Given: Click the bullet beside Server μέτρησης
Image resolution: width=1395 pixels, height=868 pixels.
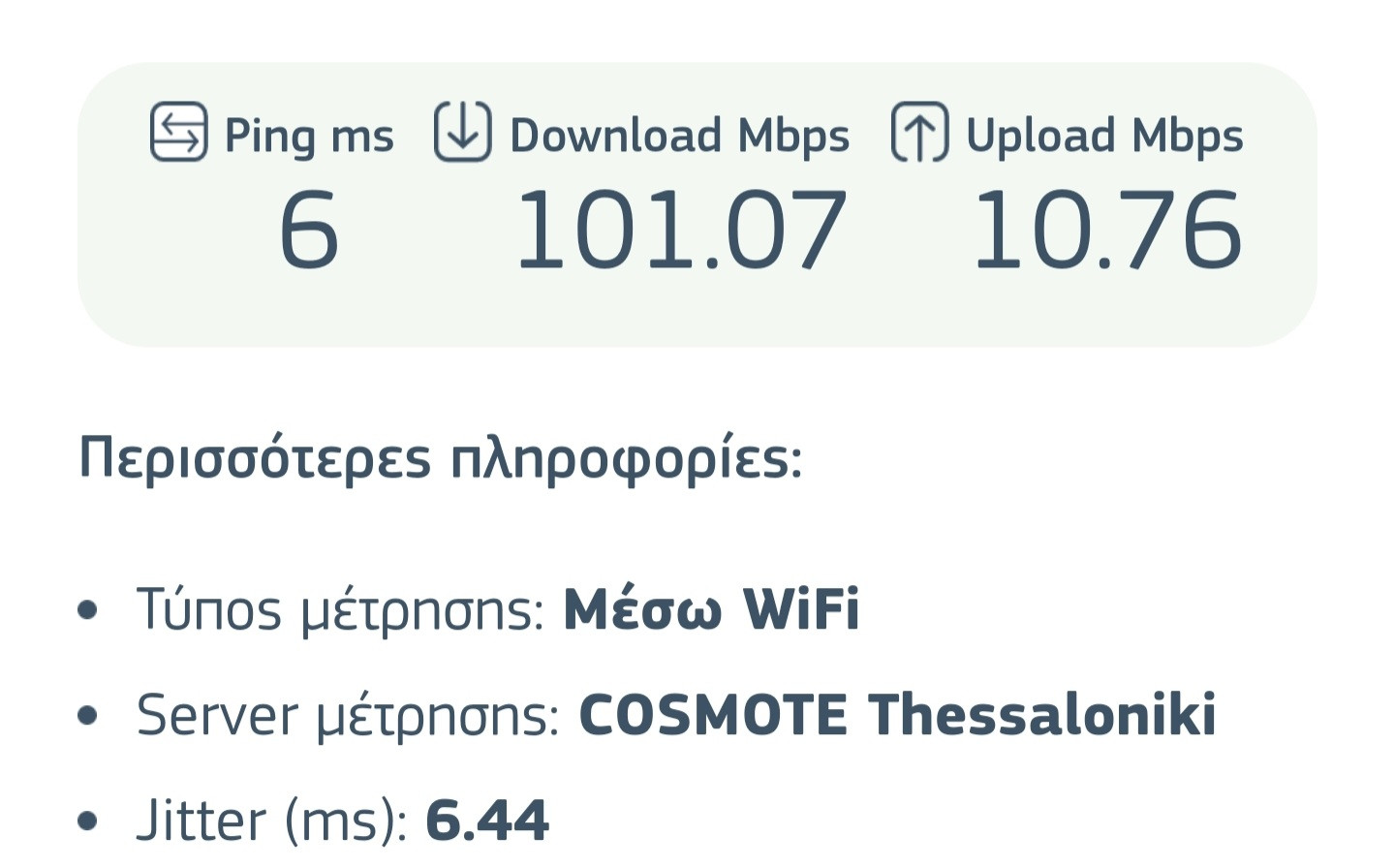Looking at the screenshot, I should (88, 716).
